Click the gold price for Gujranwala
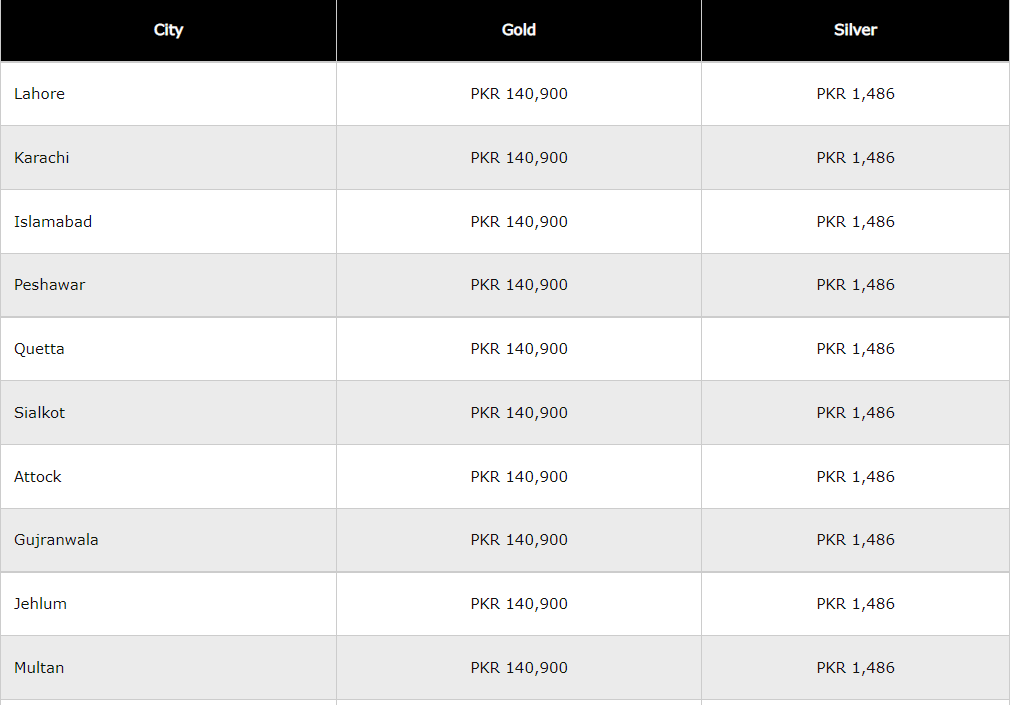This screenshot has width=1012, height=705. coord(519,540)
